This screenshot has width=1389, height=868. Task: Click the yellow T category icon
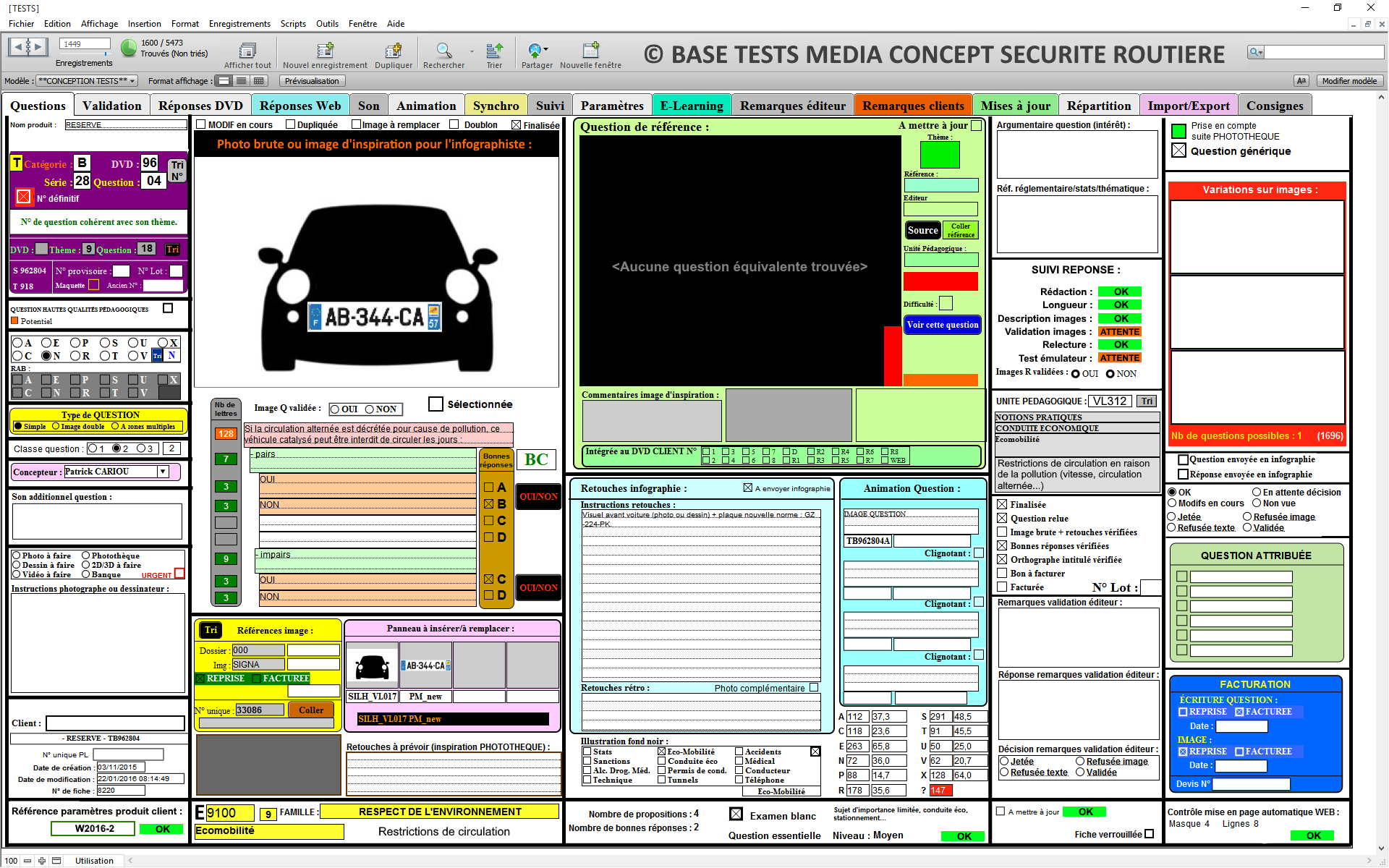(x=17, y=163)
